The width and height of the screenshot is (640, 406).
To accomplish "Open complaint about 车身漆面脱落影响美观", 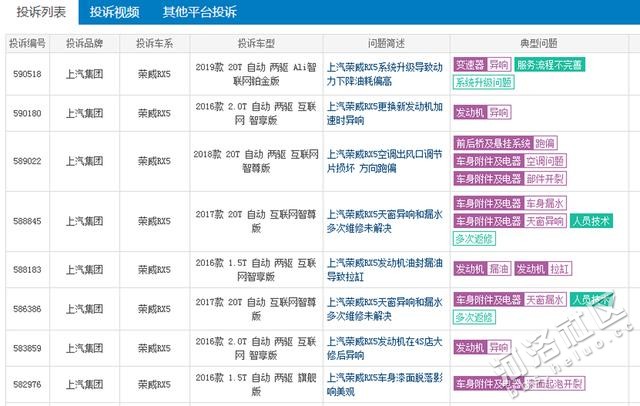I will [384, 384].
